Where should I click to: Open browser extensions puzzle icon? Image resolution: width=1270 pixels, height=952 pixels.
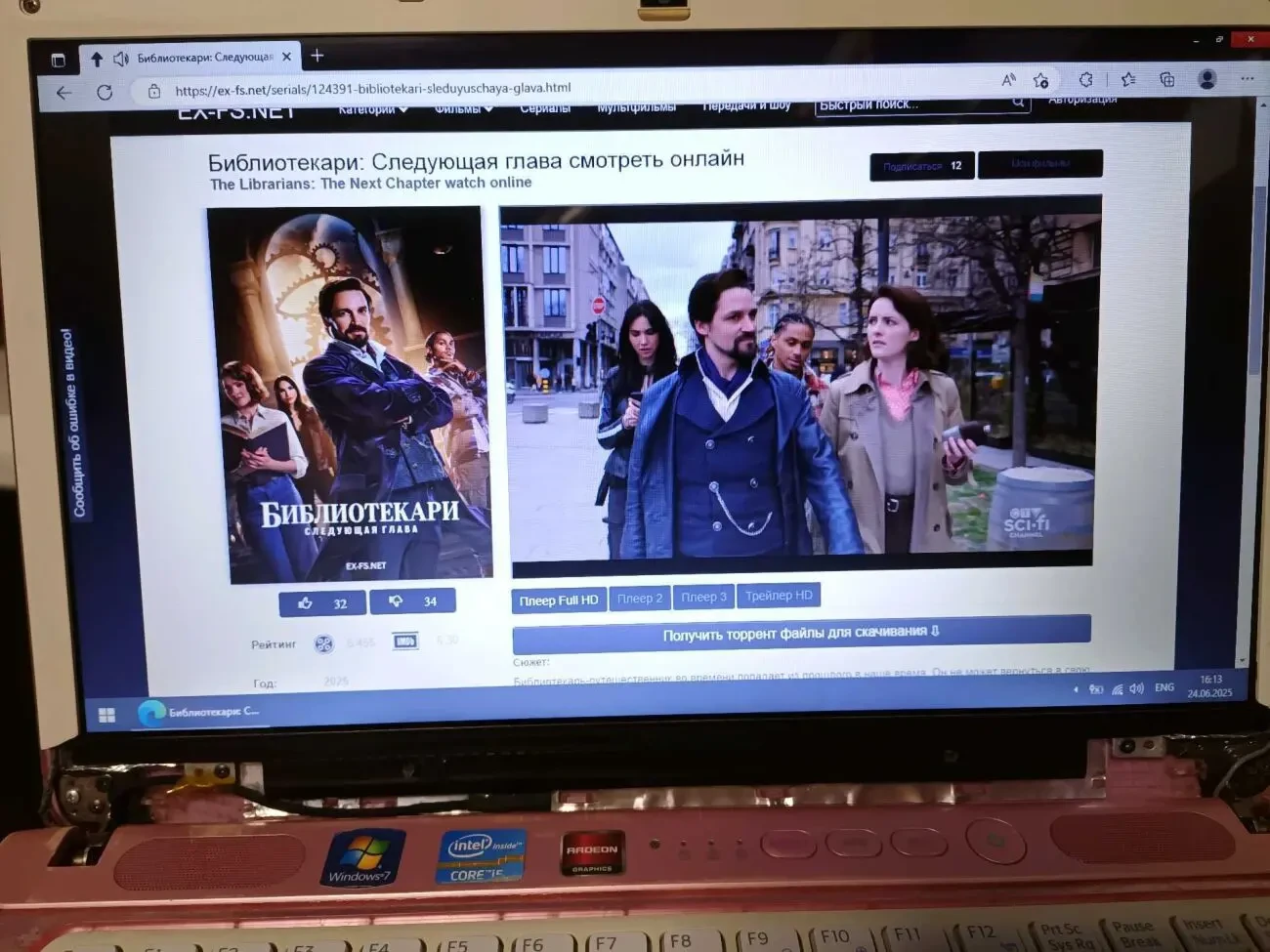pyautogui.click(x=1085, y=79)
